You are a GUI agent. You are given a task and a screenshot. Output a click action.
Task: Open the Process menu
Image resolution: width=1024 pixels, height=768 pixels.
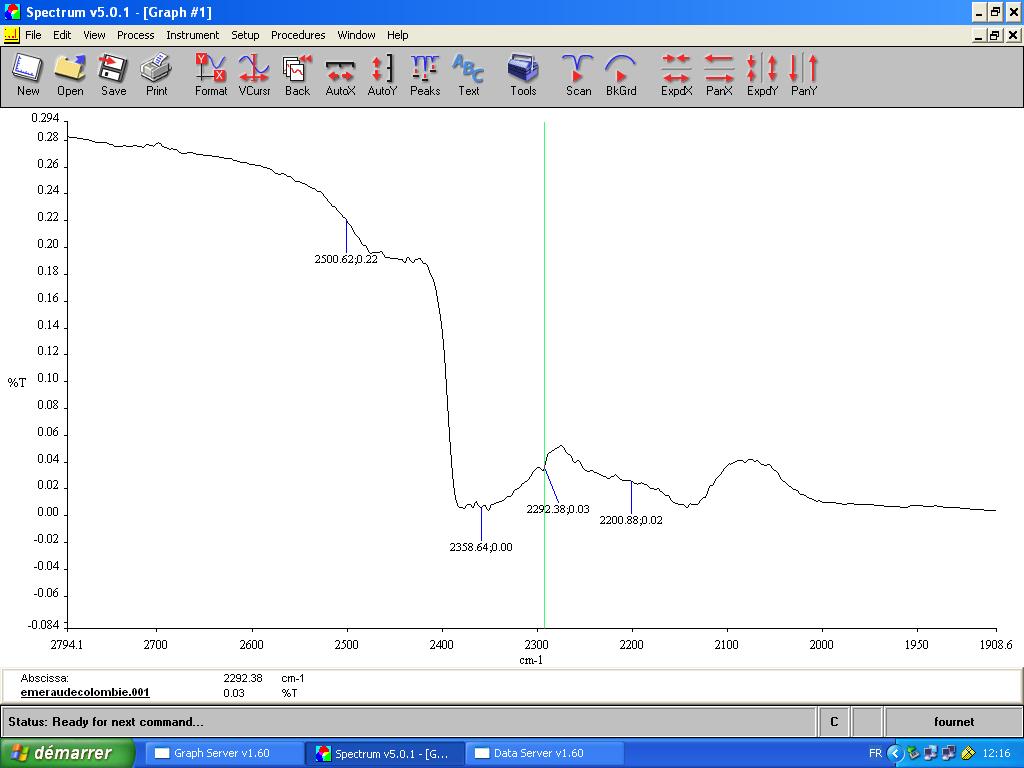(x=135, y=35)
